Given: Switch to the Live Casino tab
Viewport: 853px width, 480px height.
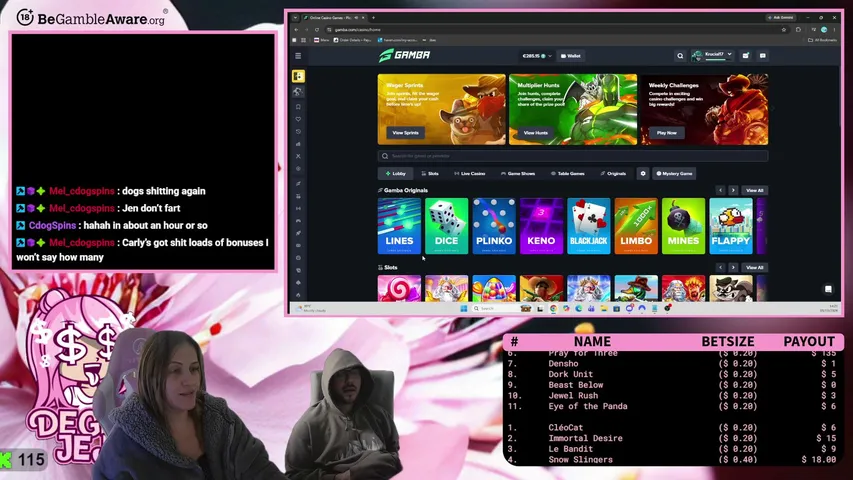Looking at the screenshot, I should pyautogui.click(x=469, y=174).
